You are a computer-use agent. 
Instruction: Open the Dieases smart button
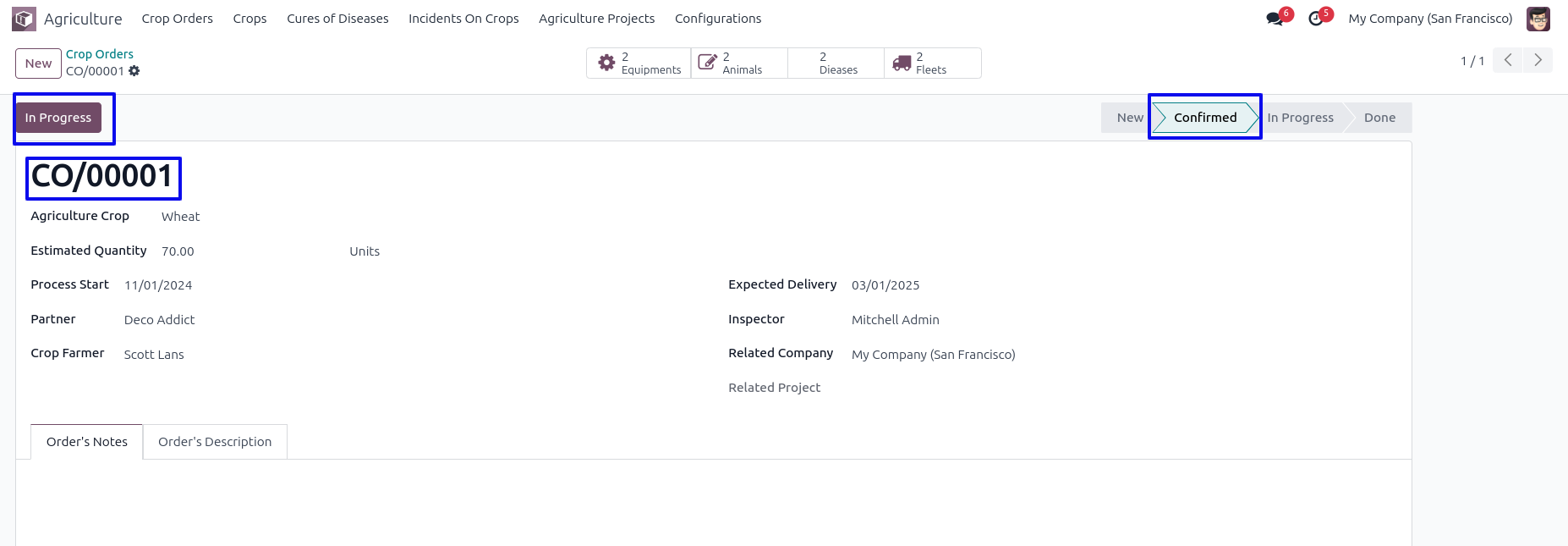[836, 63]
